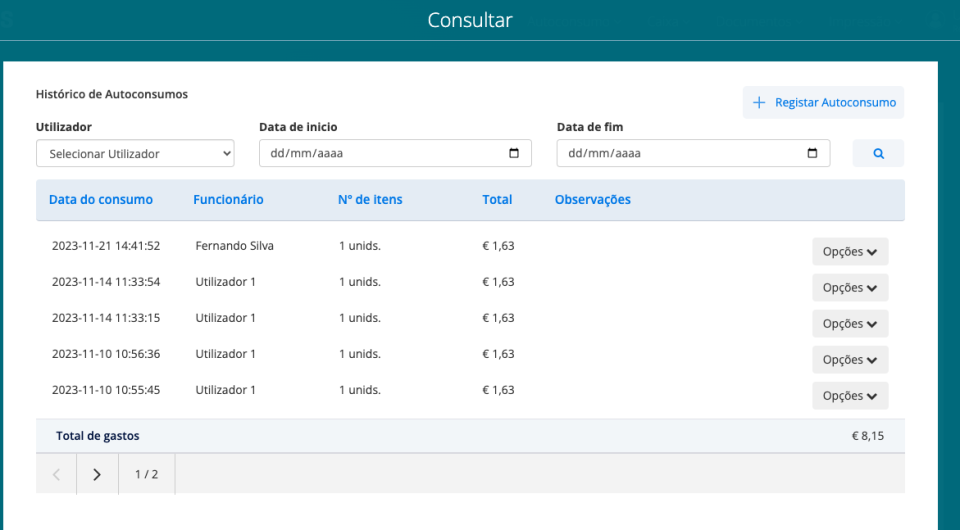
Task: Click the Observações column header
Action: [592, 200]
